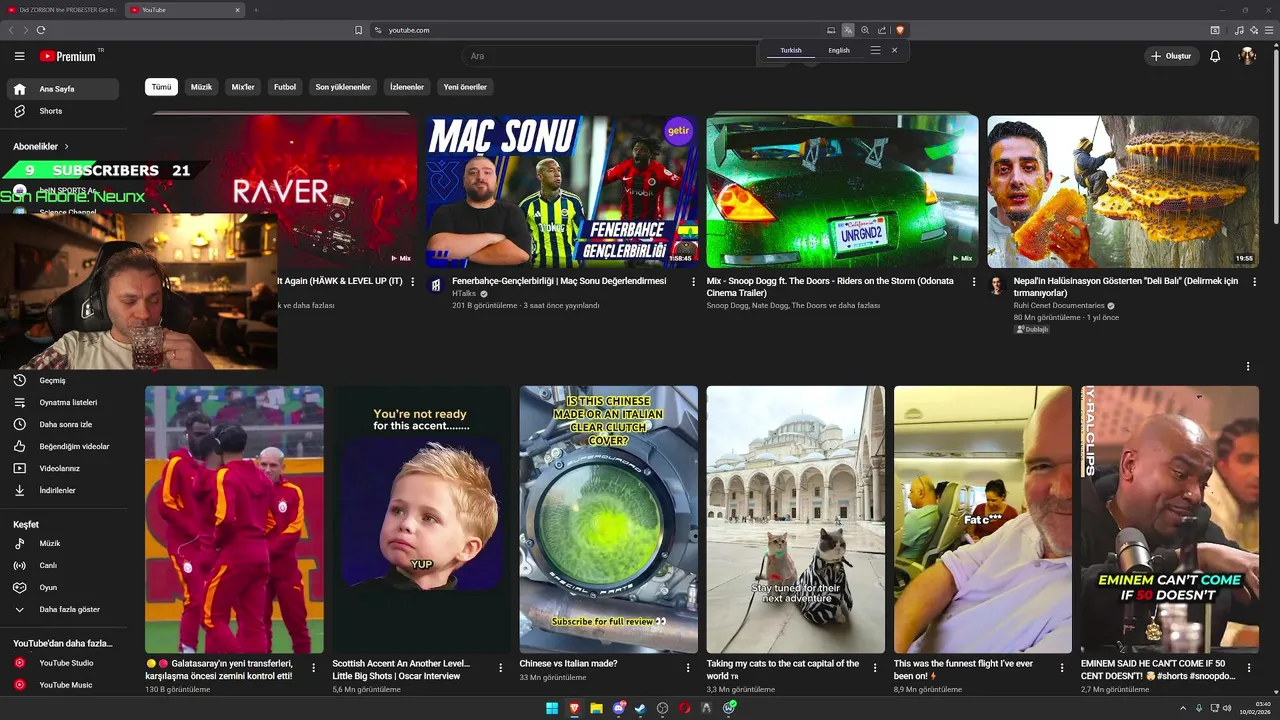Open options for Fenerbahçe-Gençlerbirliği video
The height and width of the screenshot is (720, 1280).
pyautogui.click(x=693, y=282)
